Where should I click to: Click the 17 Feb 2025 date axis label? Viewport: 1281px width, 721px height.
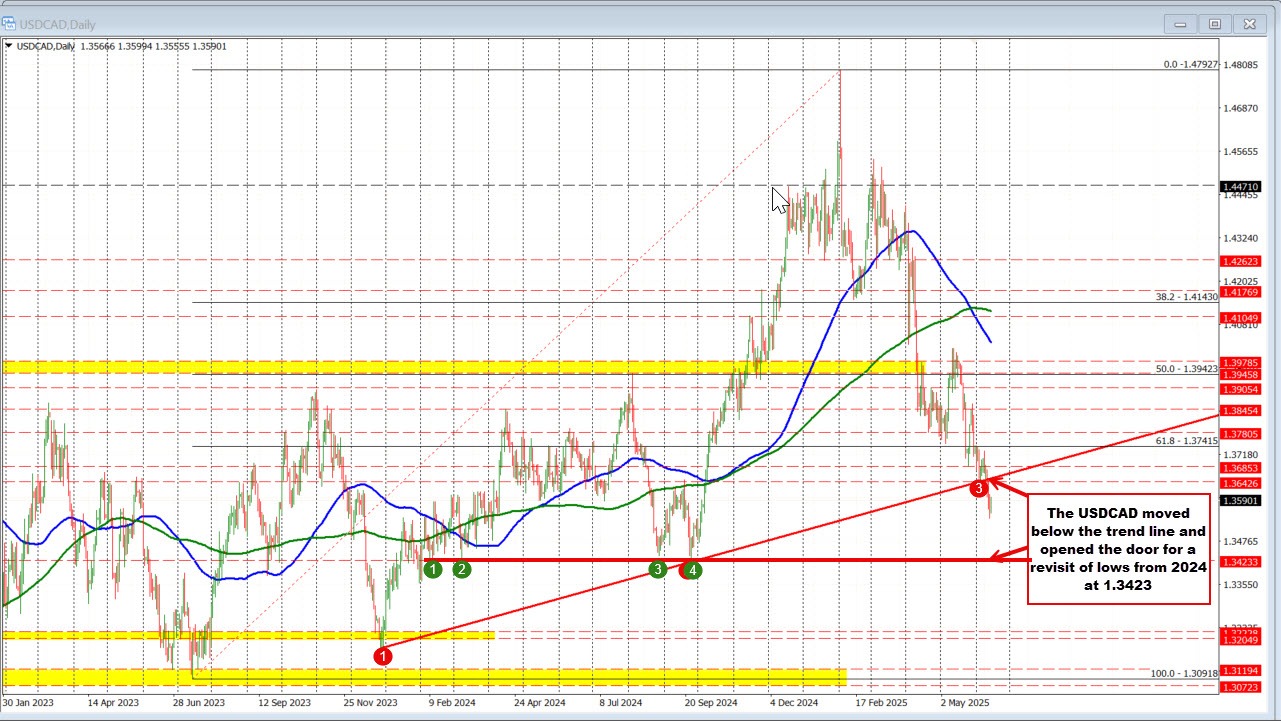[880, 703]
